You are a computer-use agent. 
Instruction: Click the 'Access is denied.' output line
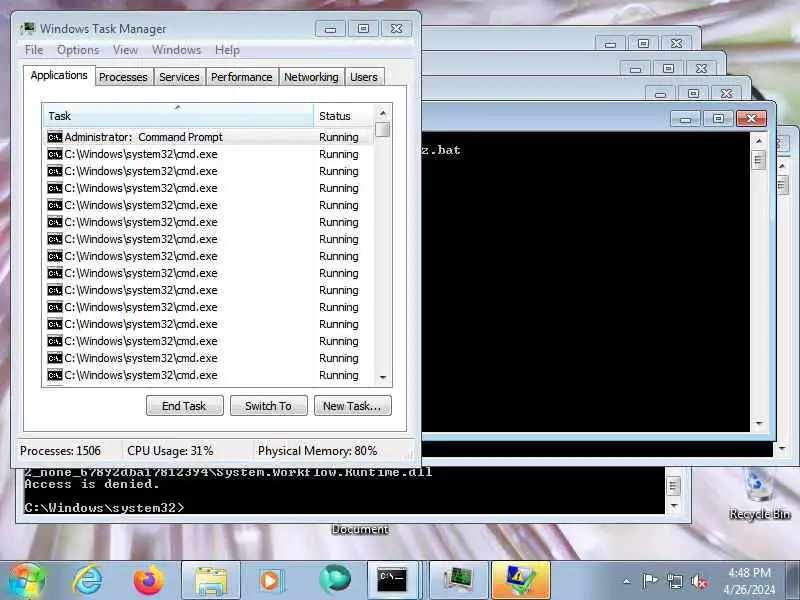click(x=92, y=484)
